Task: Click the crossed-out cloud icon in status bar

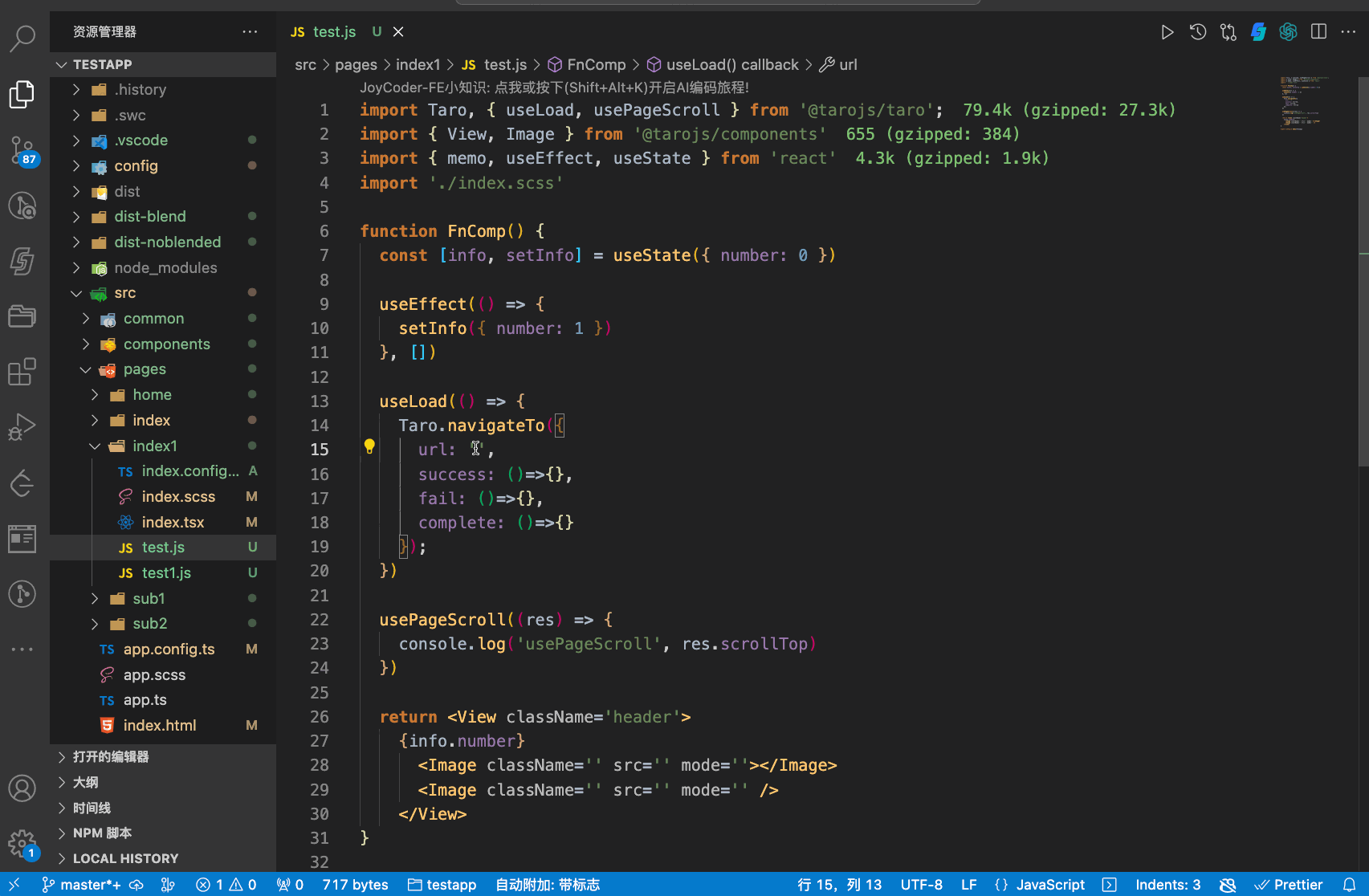Action: 1228,884
